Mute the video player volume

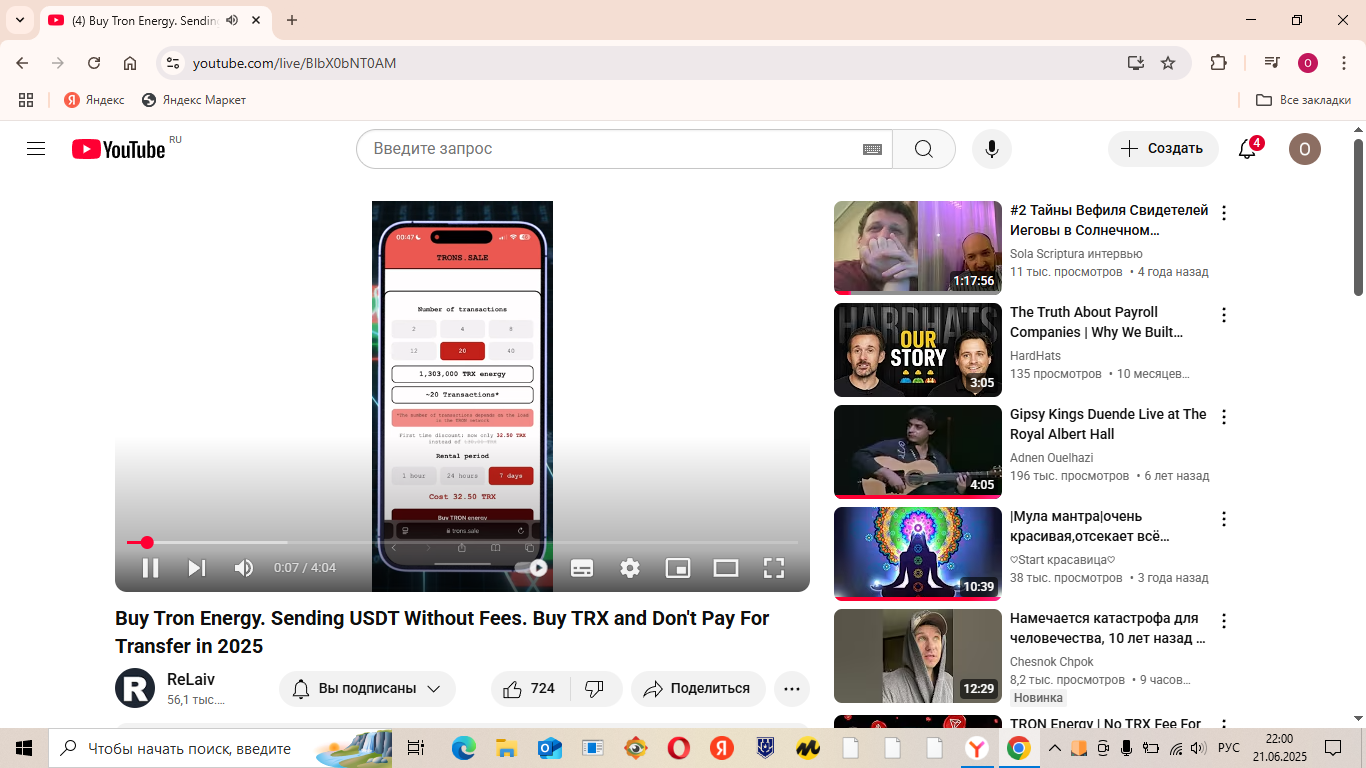tap(244, 568)
